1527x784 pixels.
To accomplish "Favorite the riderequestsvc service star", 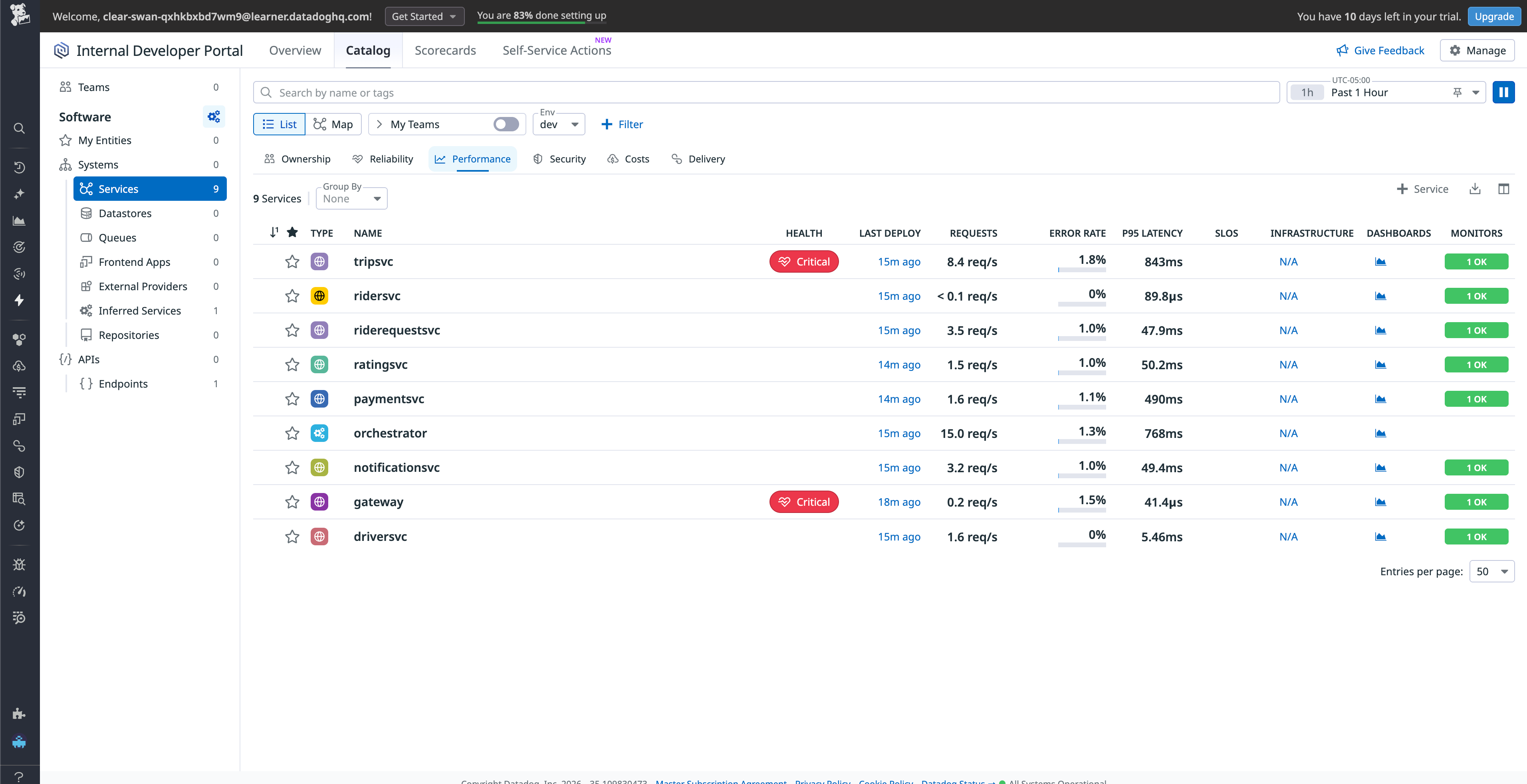I will click(292, 330).
